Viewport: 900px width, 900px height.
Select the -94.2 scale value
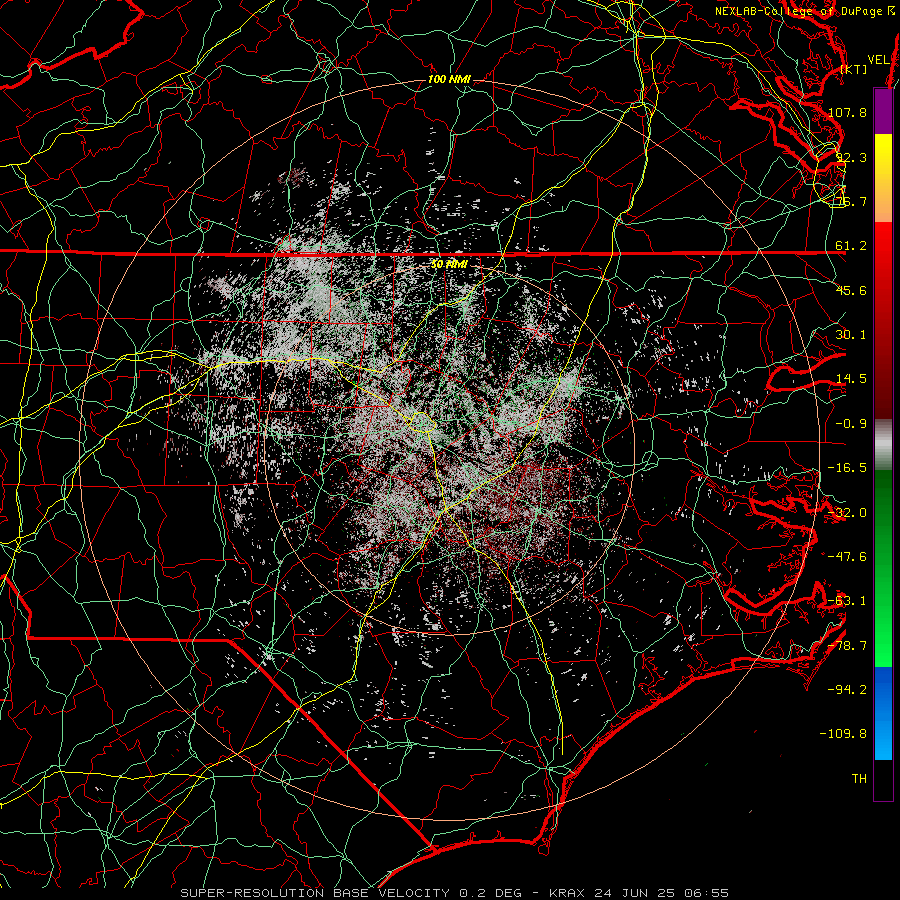(847, 689)
